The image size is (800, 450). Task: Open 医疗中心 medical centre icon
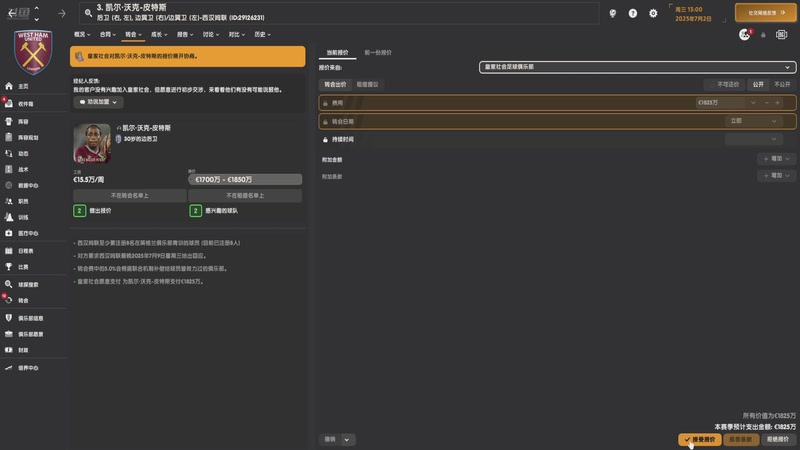(x=9, y=233)
